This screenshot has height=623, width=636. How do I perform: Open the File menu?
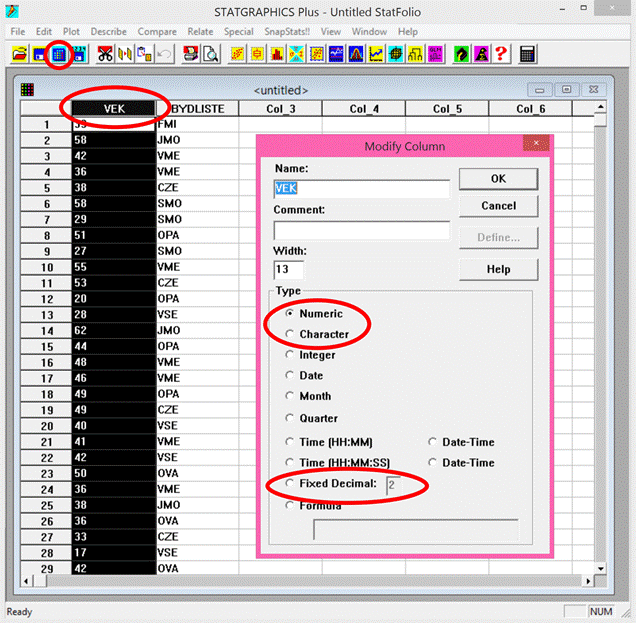pyautogui.click(x=17, y=32)
